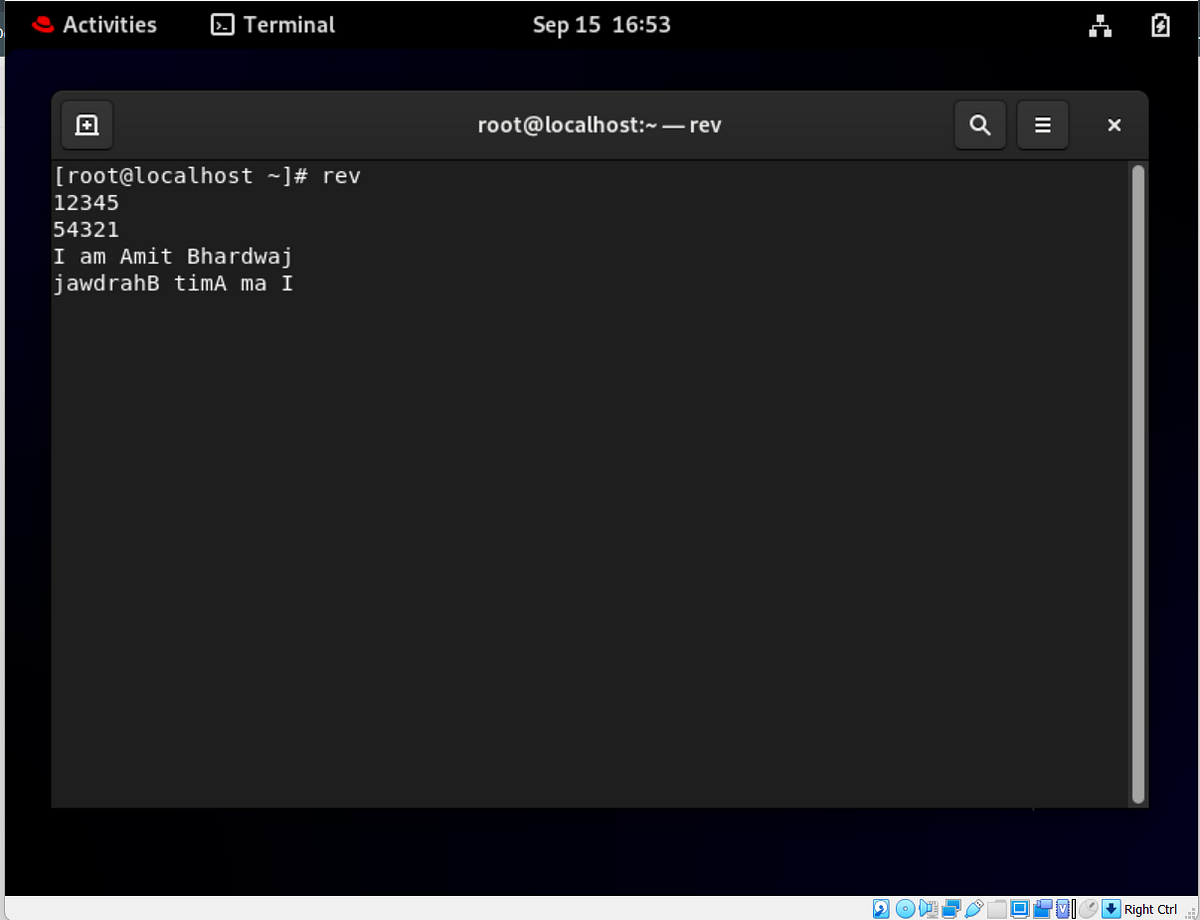The image size is (1200, 920).
Task: Click the hard disk activity indicator
Action: [x=880, y=908]
